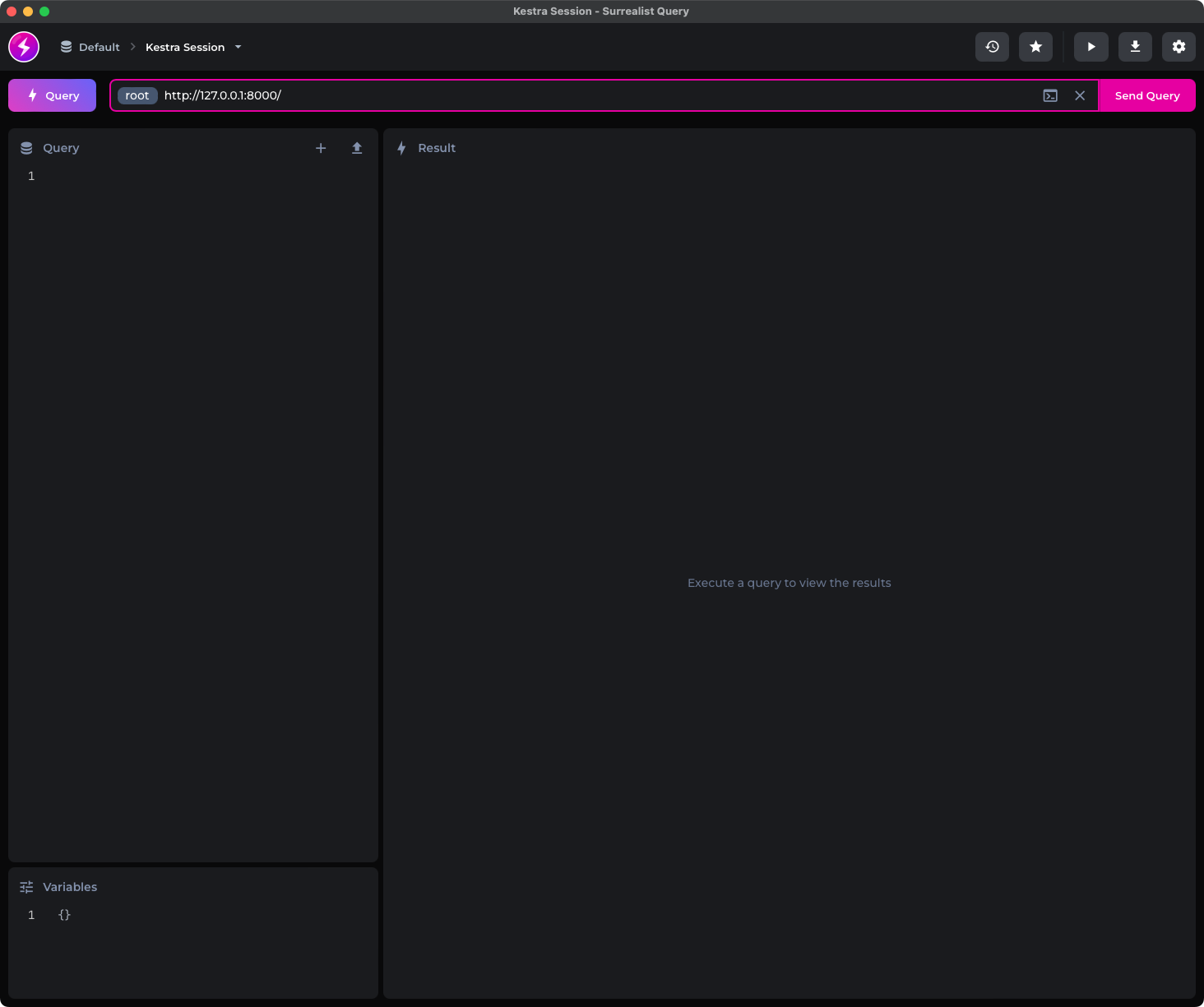This screenshot has height=1007, width=1204.
Task: Open Surrealist settings with the gear icon
Action: tap(1179, 47)
